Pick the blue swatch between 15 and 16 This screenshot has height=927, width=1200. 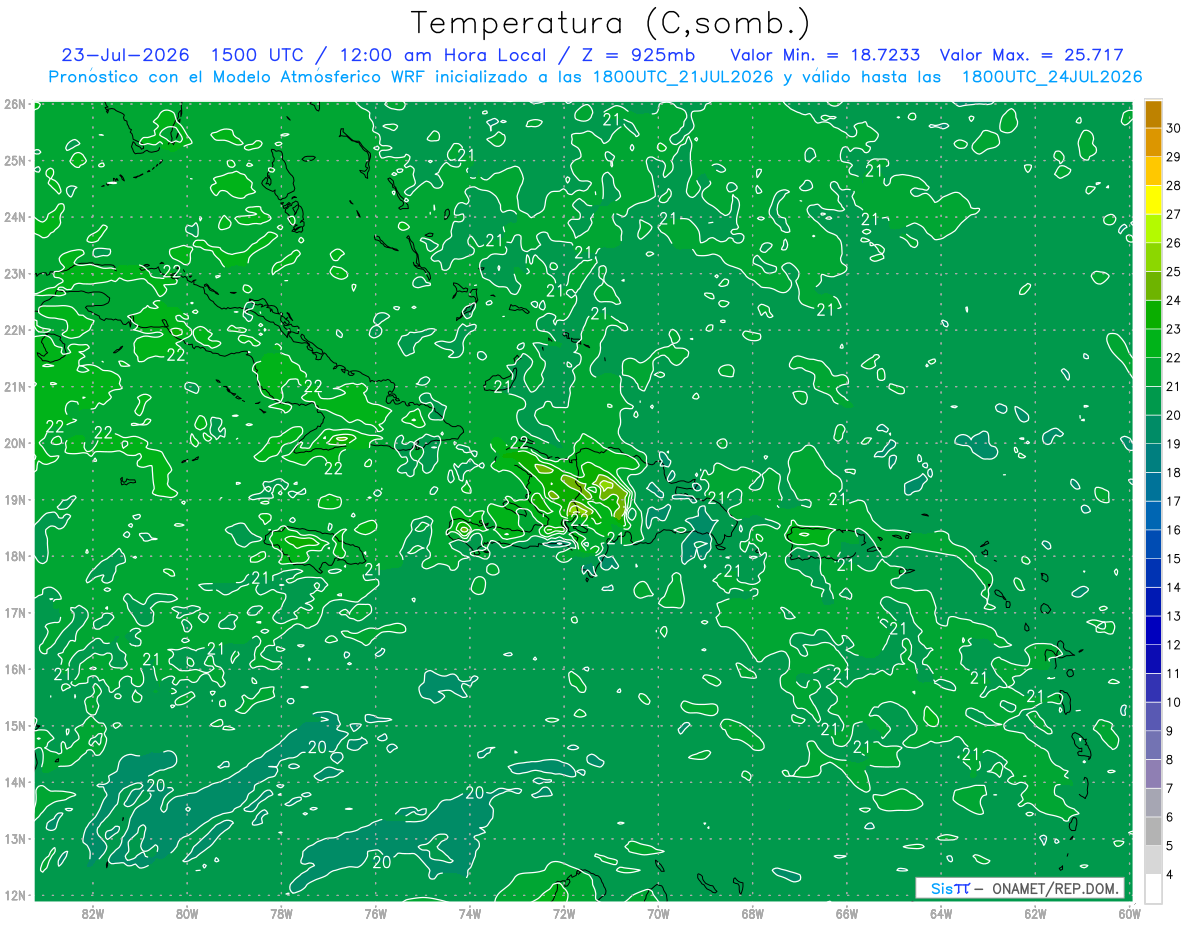pyautogui.click(x=1153, y=544)
